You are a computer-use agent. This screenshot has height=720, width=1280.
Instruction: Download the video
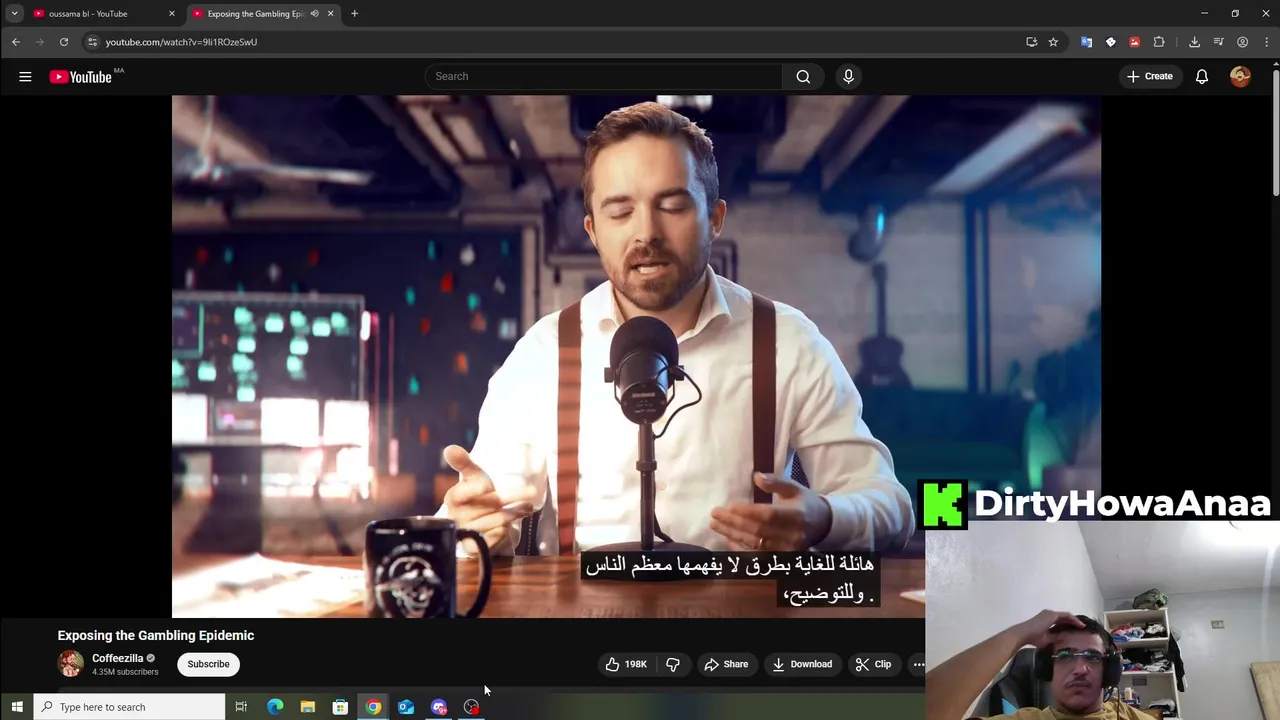pyautogui.click(x=802, y=664)
